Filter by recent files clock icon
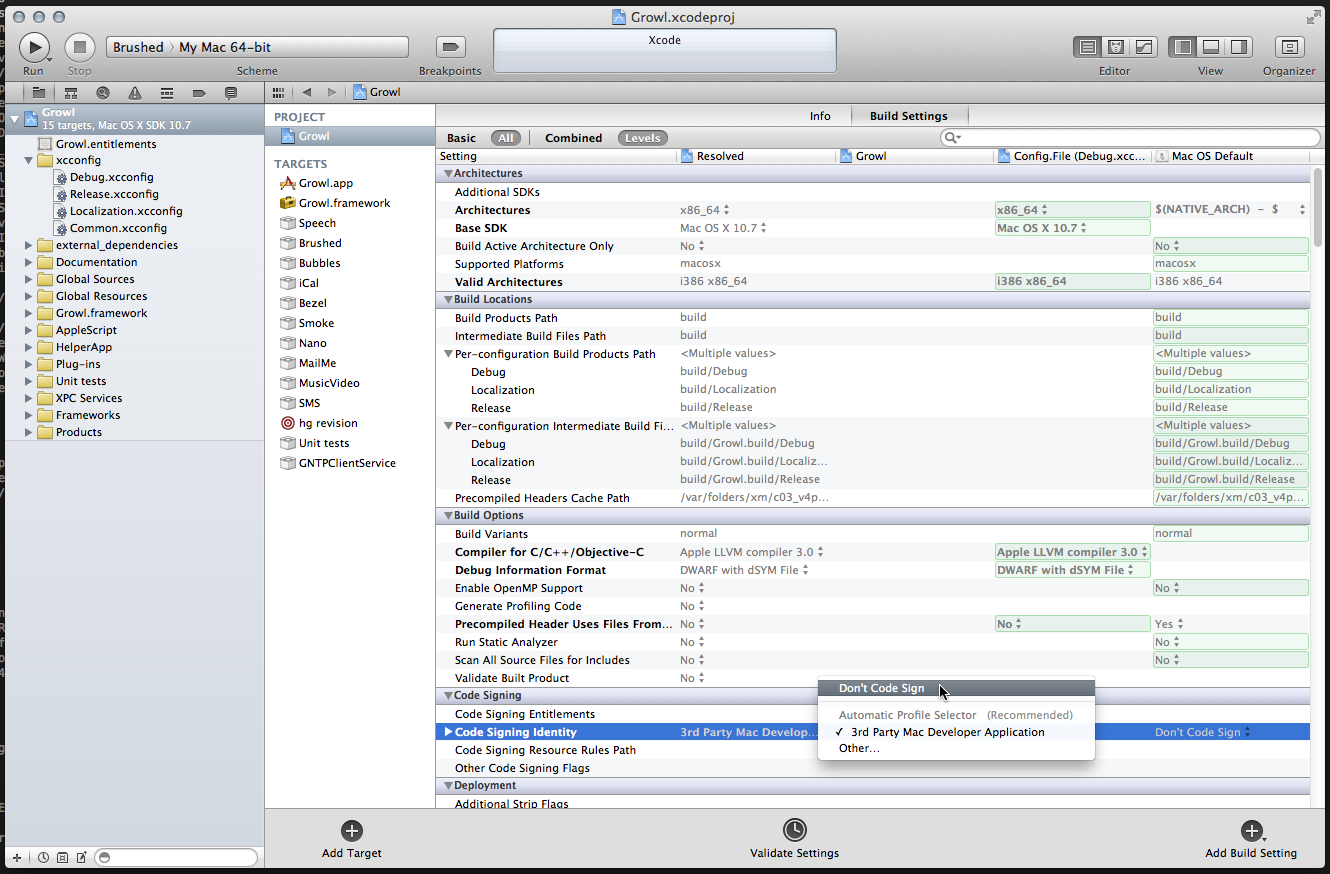 coord(44,858)
